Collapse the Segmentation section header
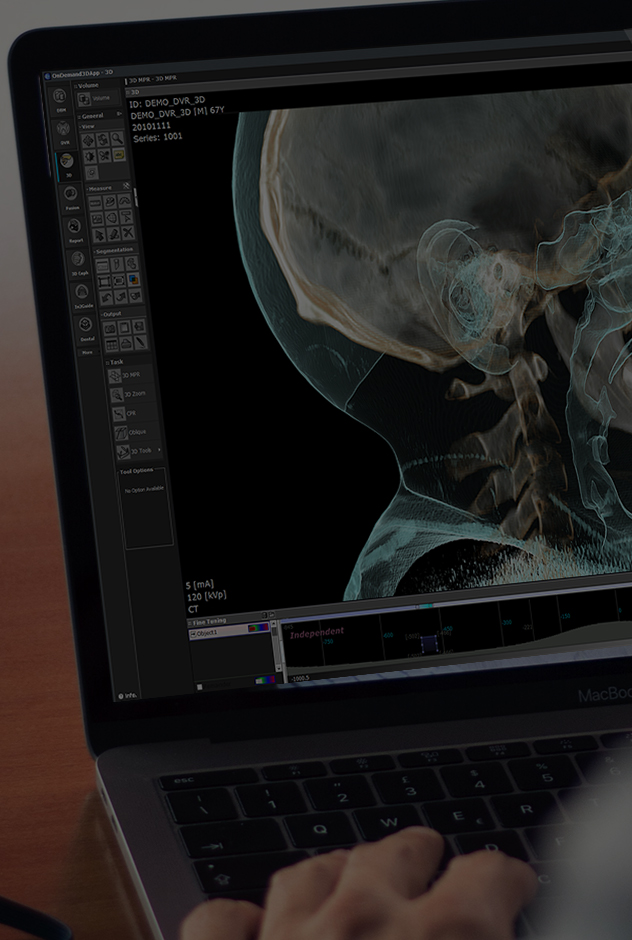Screen dimensions: 632x940 [x=113, y=251]
